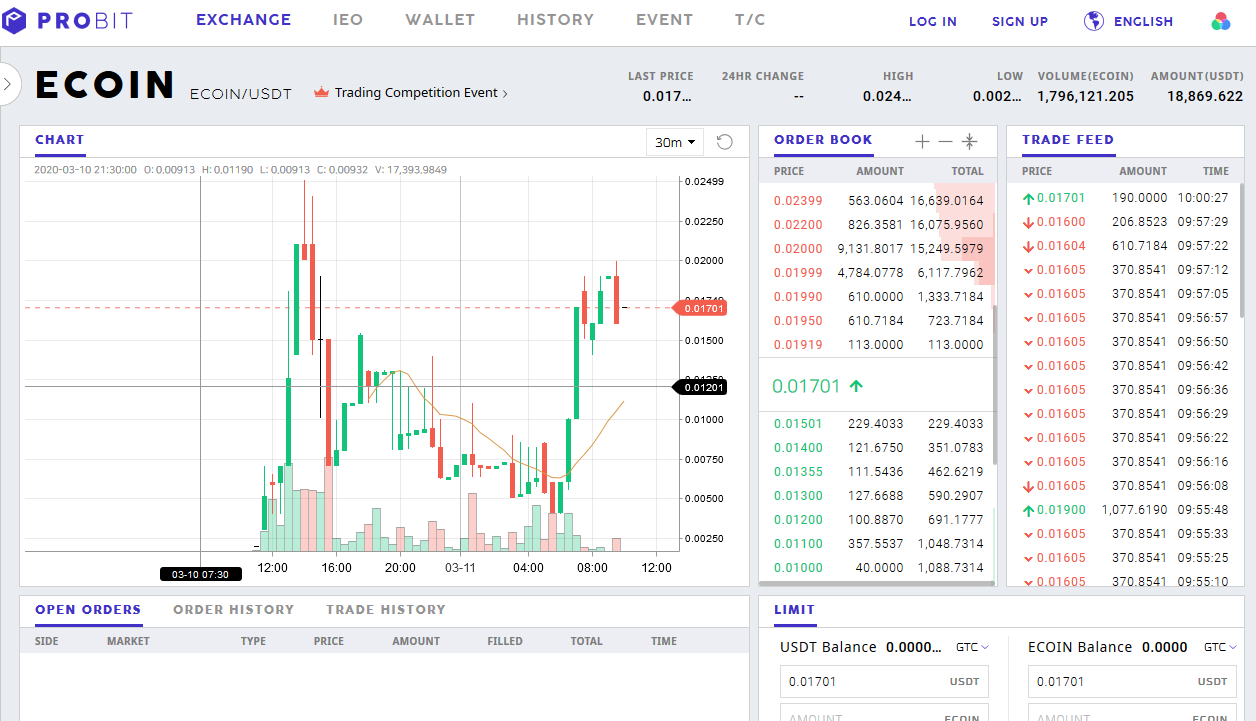Click the SIGN UP link
Screen dimensions: 1256x721
click(x=1020, y=21)
